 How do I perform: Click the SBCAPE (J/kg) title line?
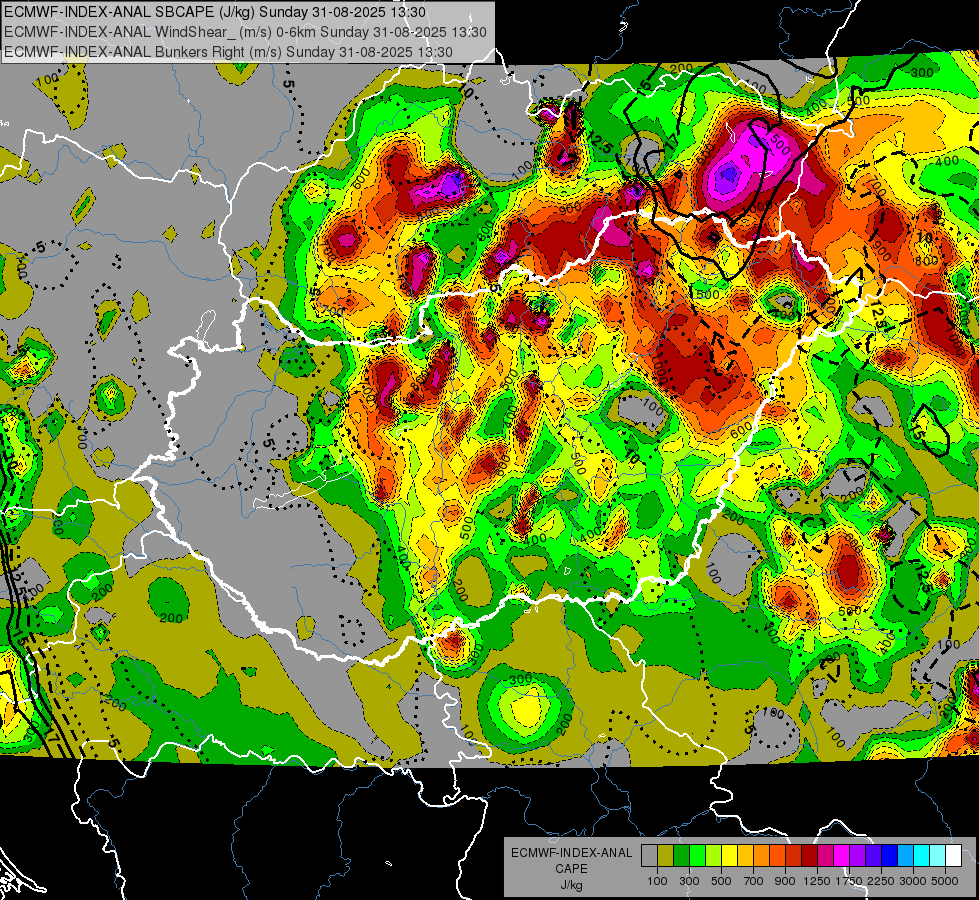(215, 12)
